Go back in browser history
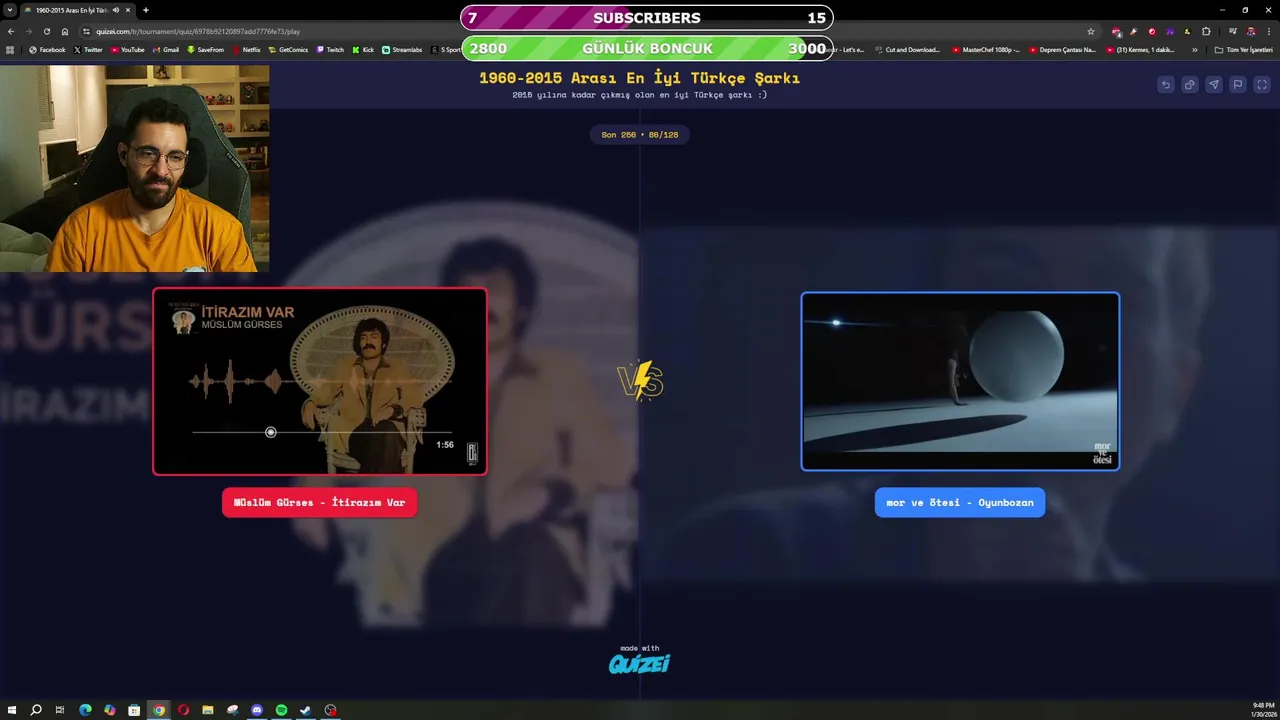 point(10,32)
